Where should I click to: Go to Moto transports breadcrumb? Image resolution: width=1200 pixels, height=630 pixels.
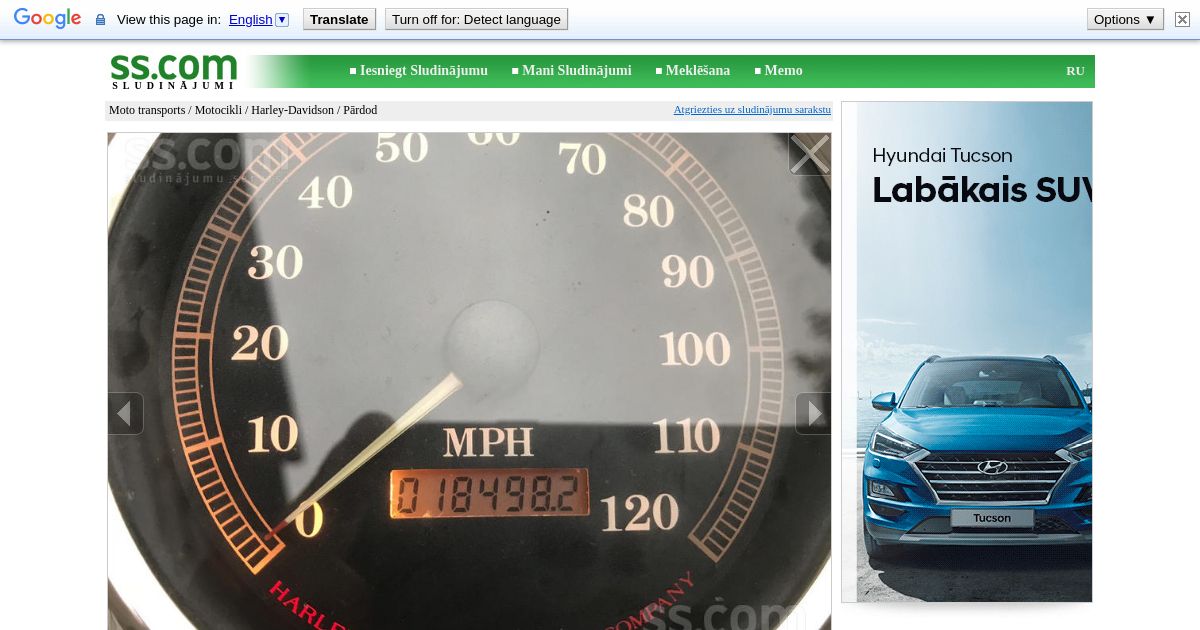(x=147, y=110)
